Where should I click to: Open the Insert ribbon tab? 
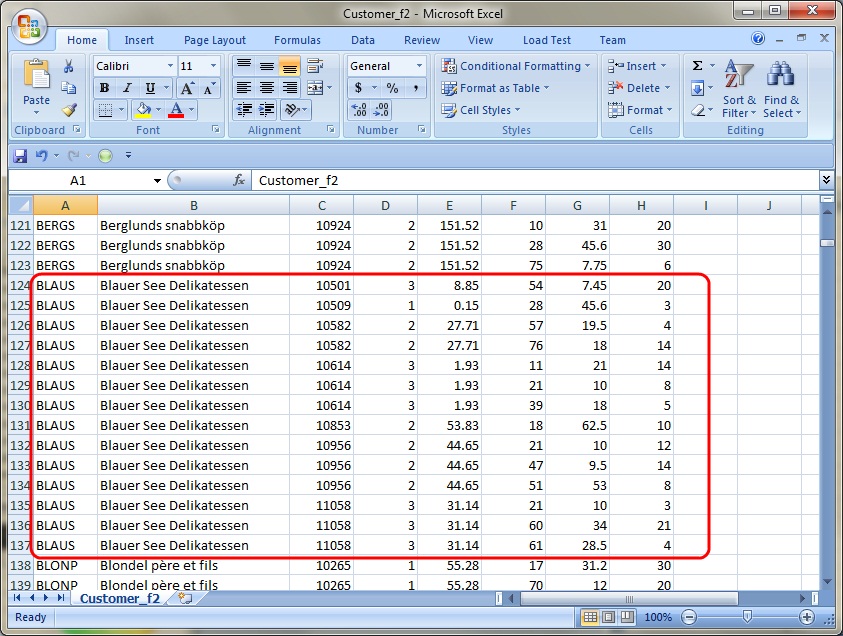[x=139, y=40]
